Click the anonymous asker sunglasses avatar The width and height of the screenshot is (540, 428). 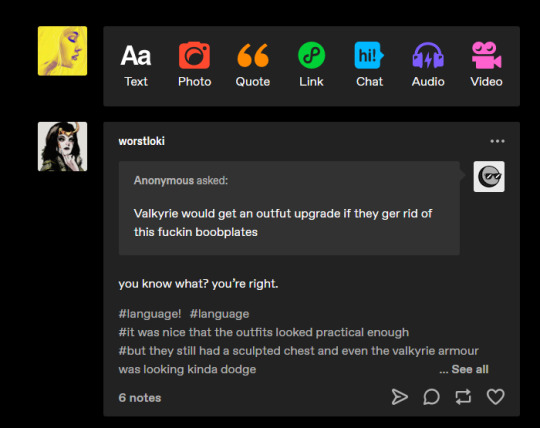pos(489,177)
